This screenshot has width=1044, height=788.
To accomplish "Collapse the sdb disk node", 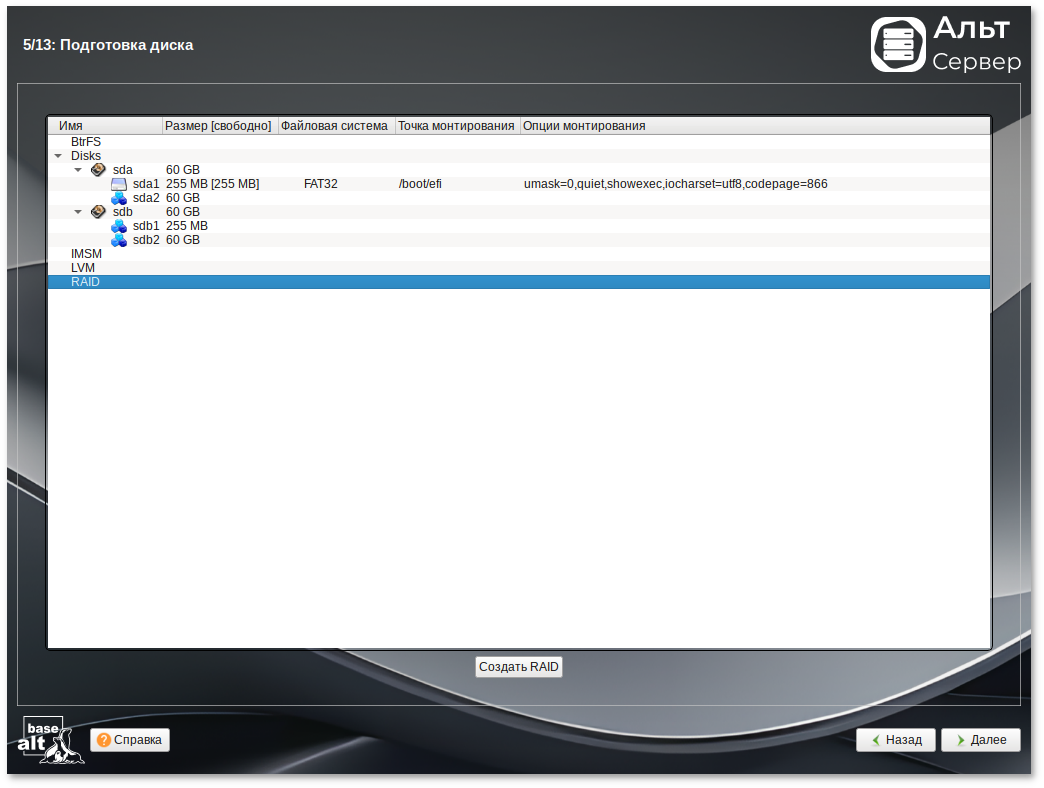I will point(78,212).
